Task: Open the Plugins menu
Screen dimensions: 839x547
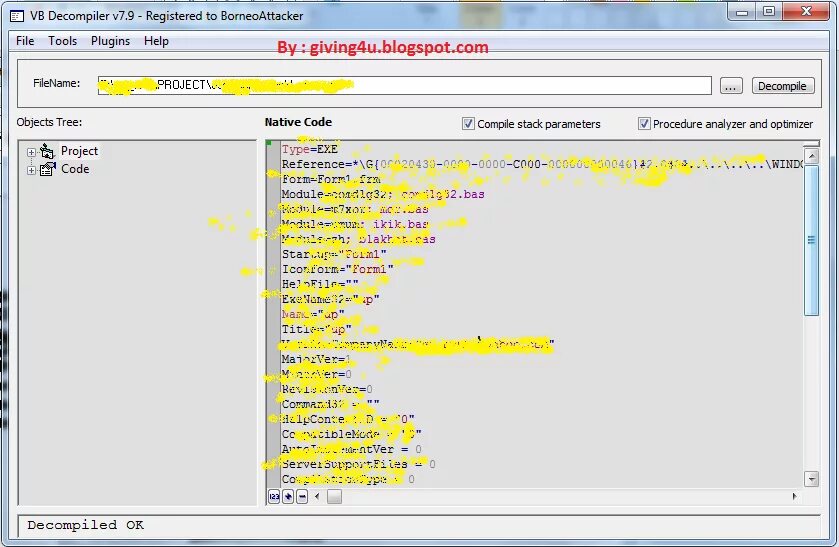Action: coord(110,41)
